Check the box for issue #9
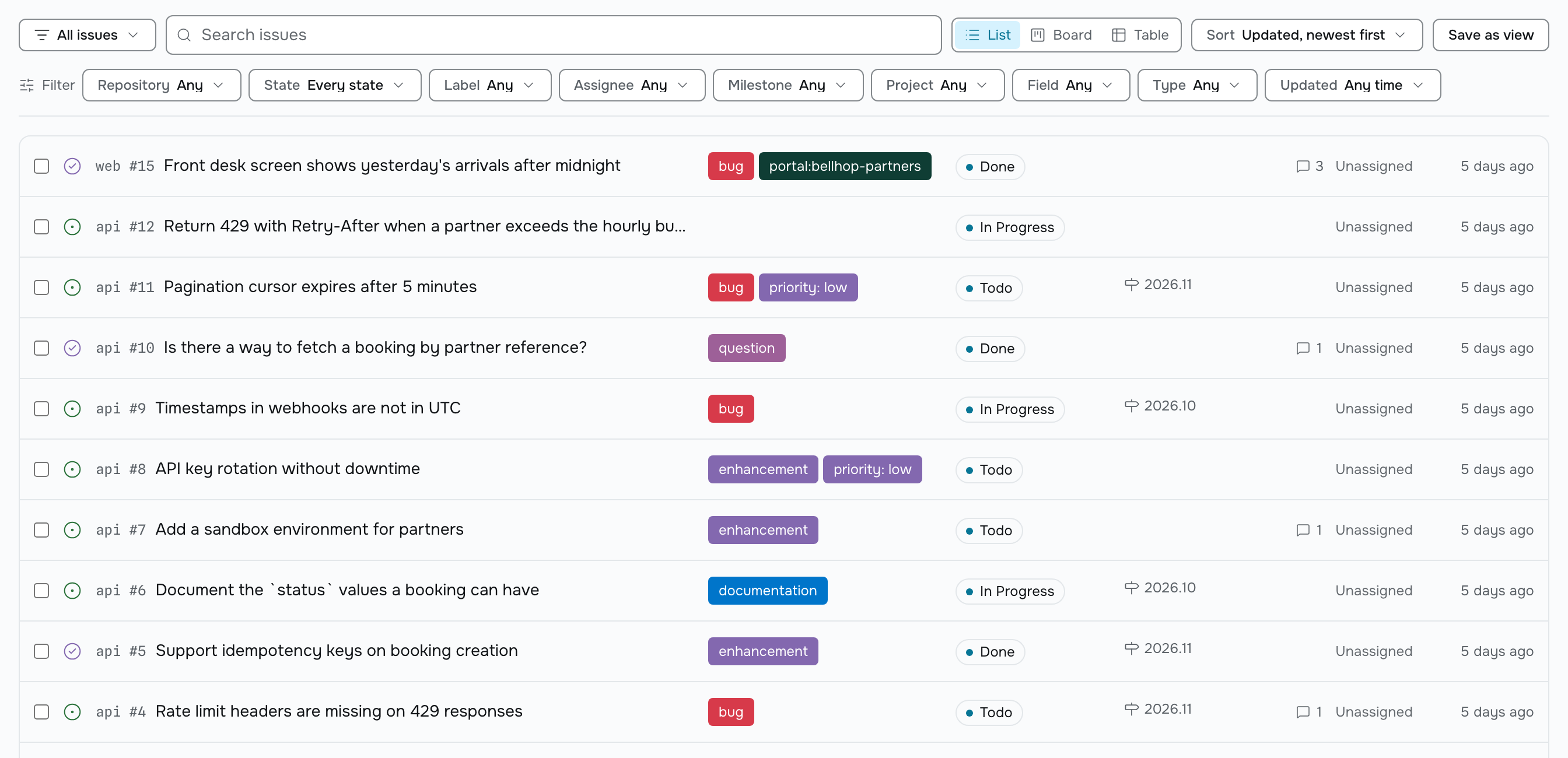The image size is (1568, 758). (x=41, y=409)
